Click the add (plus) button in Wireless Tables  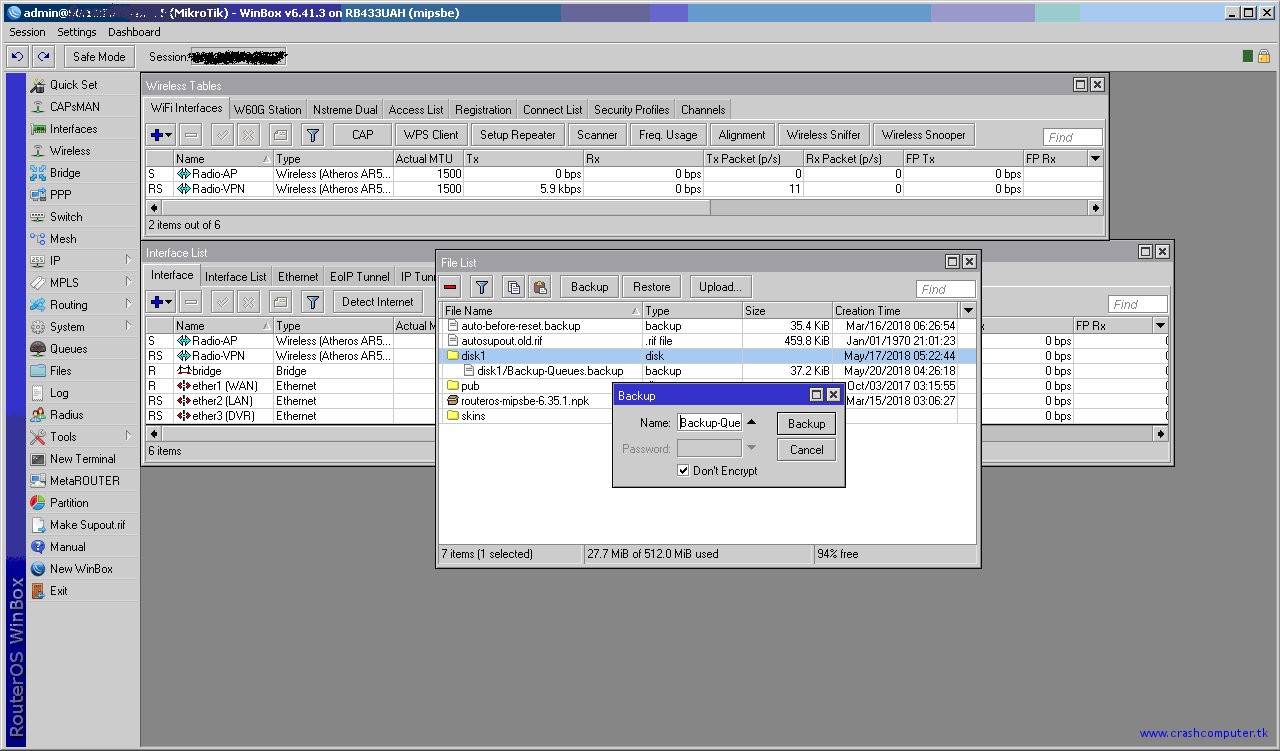click(160, 135)
